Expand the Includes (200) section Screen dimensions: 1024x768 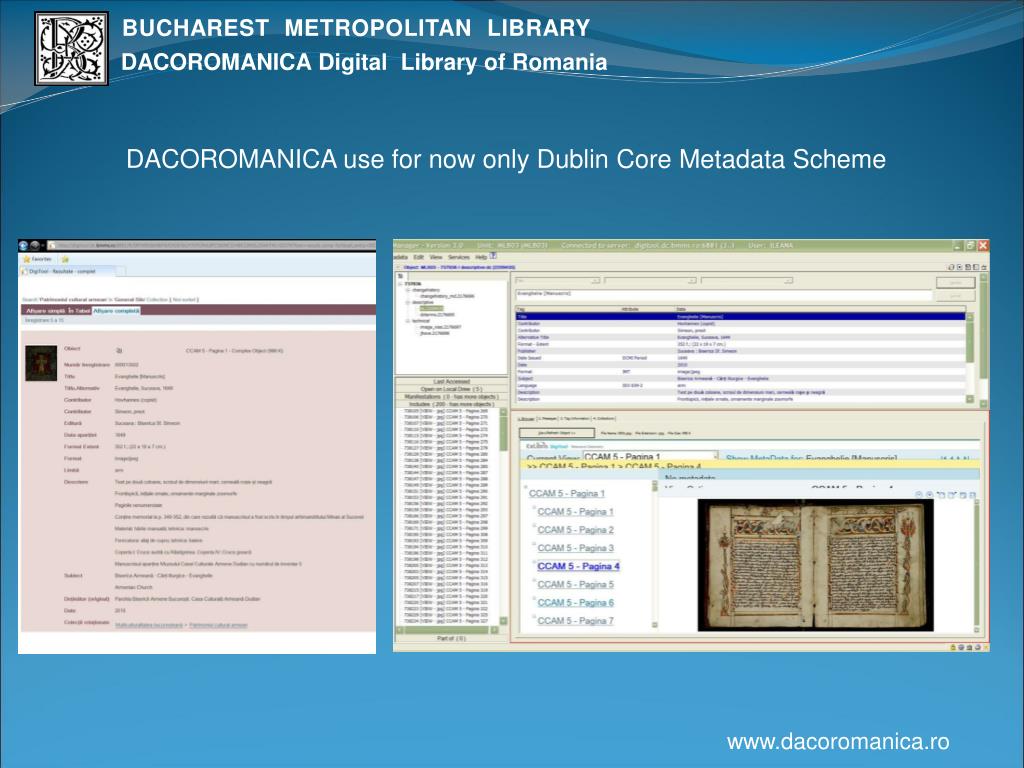click(x=451, y=404)
